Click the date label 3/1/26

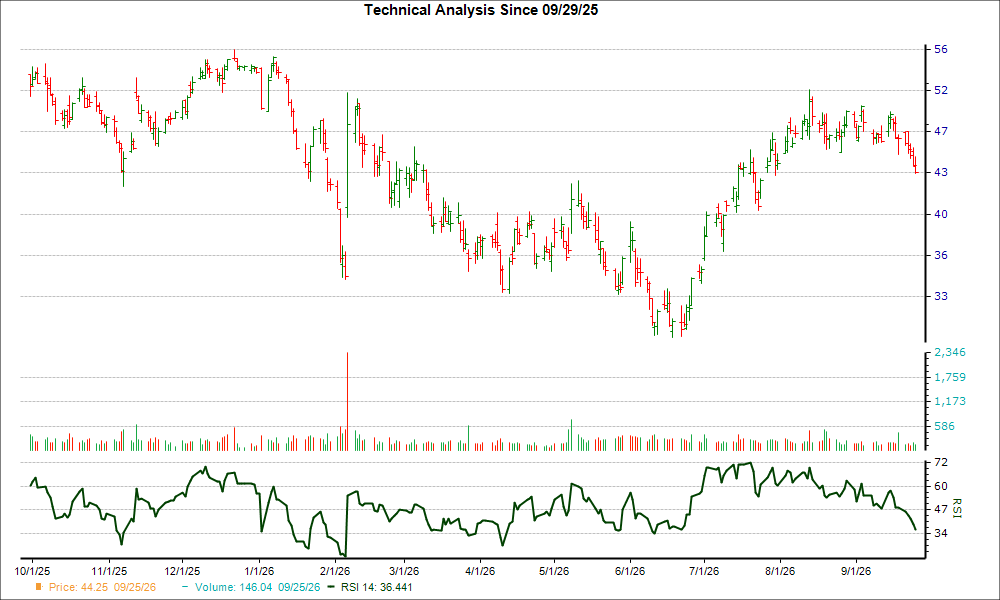tap(404, 571)
